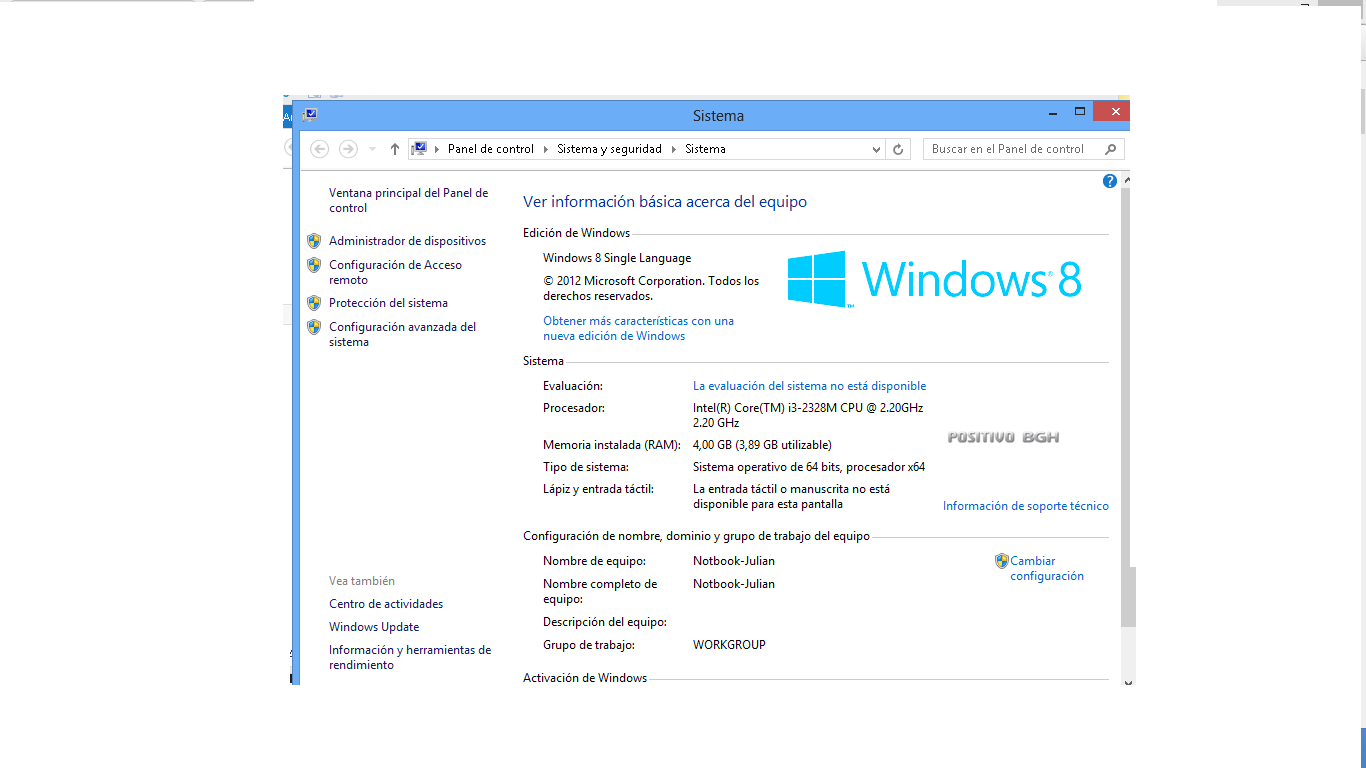Click the shield icon beside Administrador de dispositivos
This screenshot has width=1366, height=768.
314,241
